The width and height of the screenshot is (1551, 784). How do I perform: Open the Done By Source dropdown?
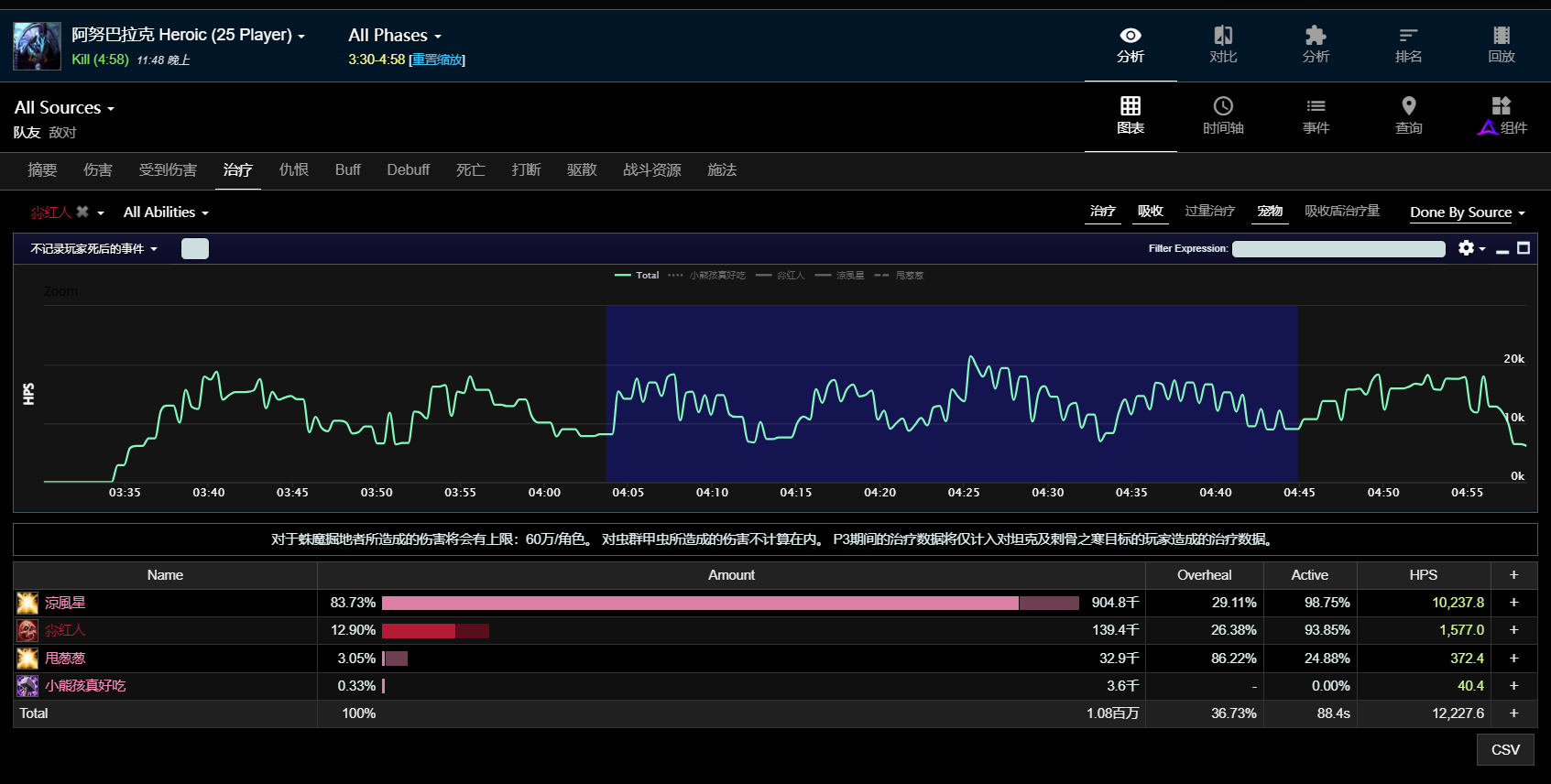(1468, 212)
